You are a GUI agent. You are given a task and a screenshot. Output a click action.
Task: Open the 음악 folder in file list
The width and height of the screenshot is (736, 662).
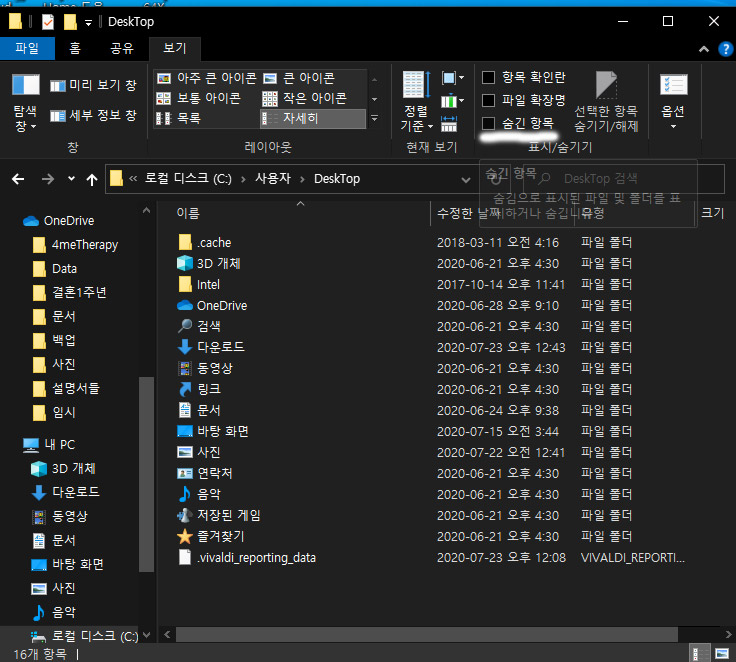tap(208, 494)
